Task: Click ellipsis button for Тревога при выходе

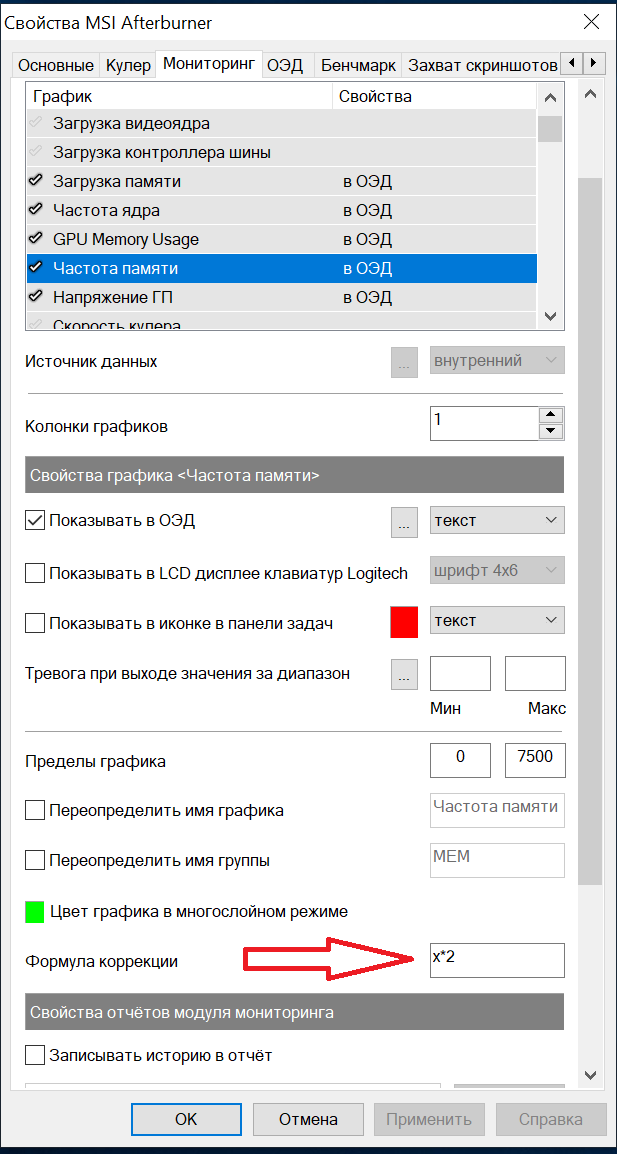Action: click(403, 674)
